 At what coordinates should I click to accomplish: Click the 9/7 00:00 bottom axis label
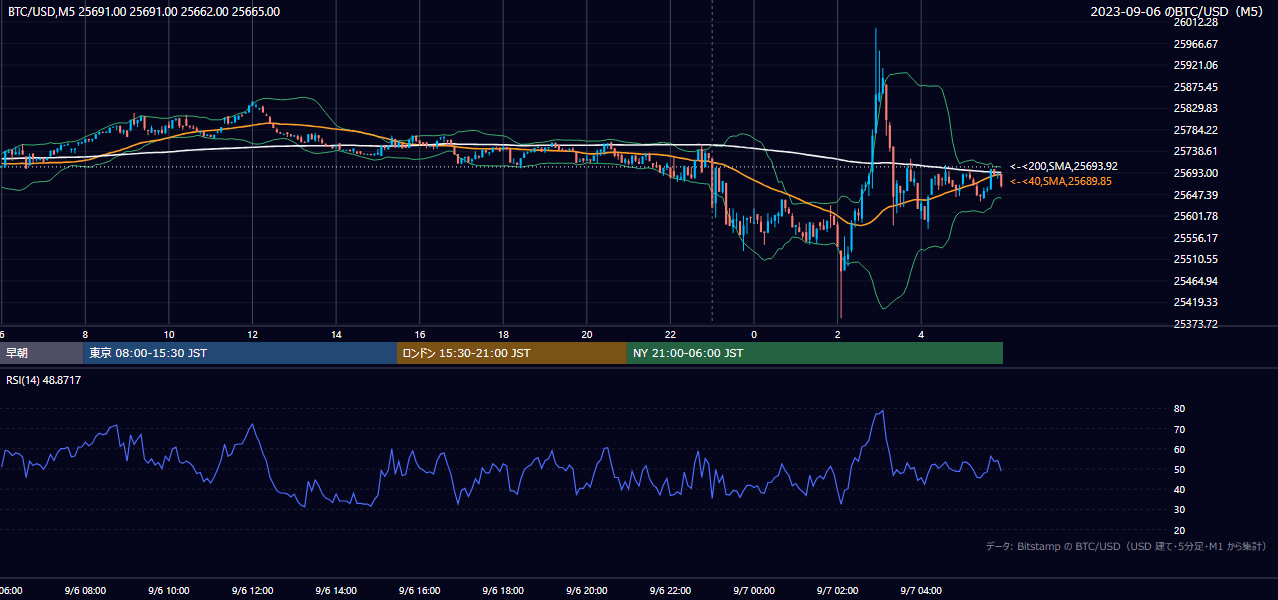[x=754, y=591]
